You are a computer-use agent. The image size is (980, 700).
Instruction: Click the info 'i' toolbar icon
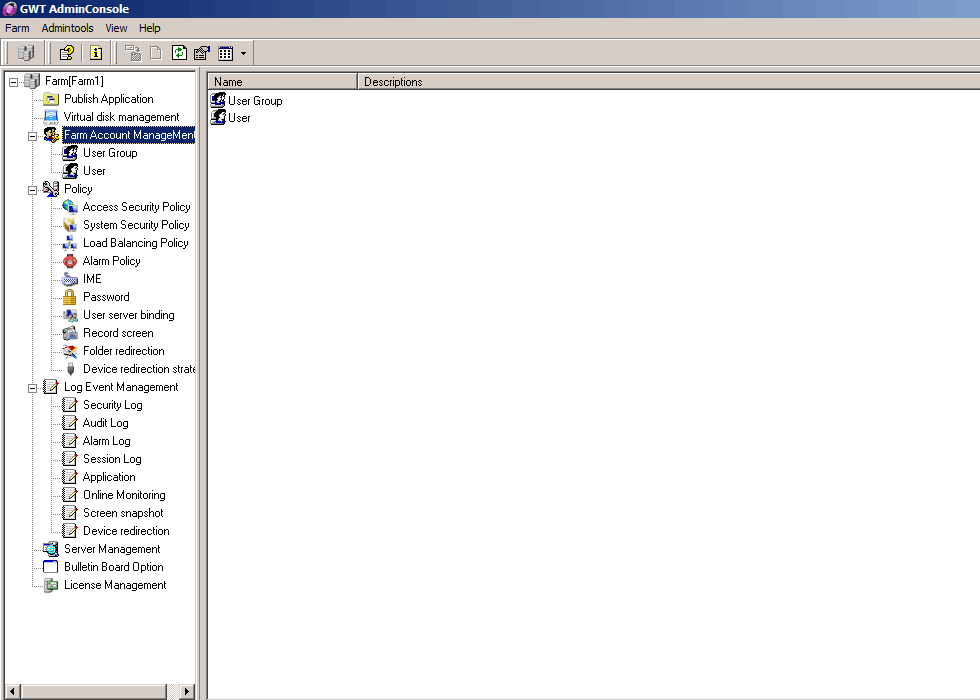click(x=96, y=53)
